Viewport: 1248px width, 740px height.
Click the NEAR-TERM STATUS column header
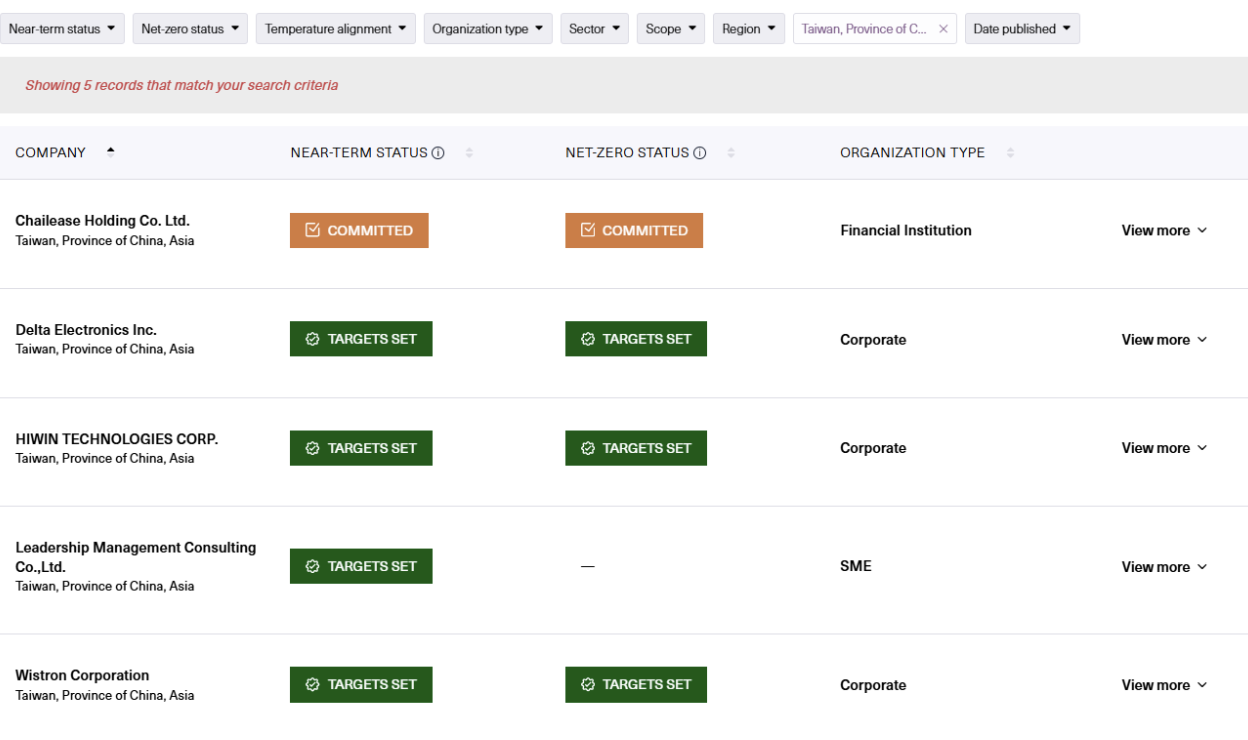pos(359,153)
